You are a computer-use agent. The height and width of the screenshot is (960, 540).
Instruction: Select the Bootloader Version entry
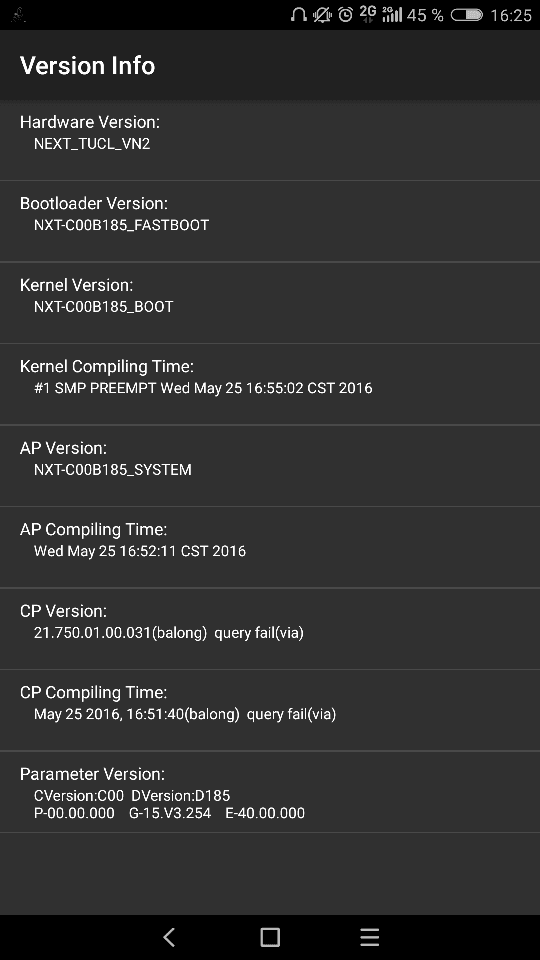(x=270, y=221)
